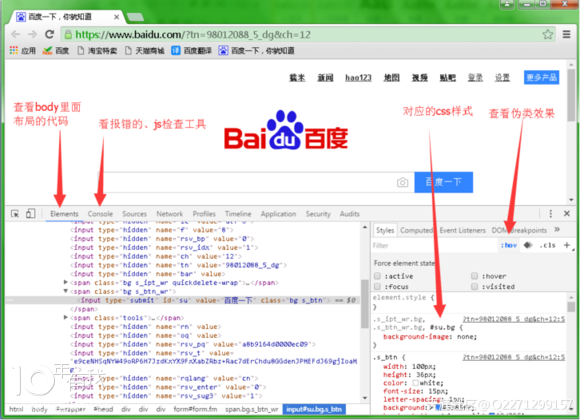Click the diamond-shaped icon beside :hov
The image size is (580, 420).
pos(528,245)
